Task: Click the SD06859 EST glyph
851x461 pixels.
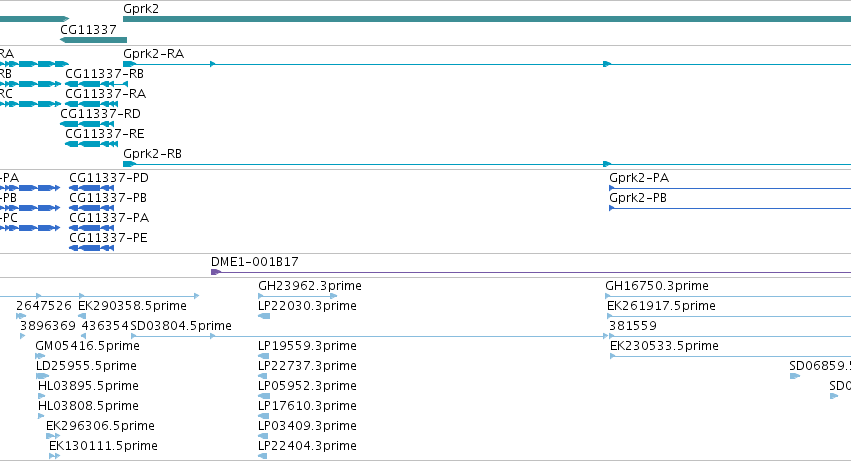Action: (795, 376)
